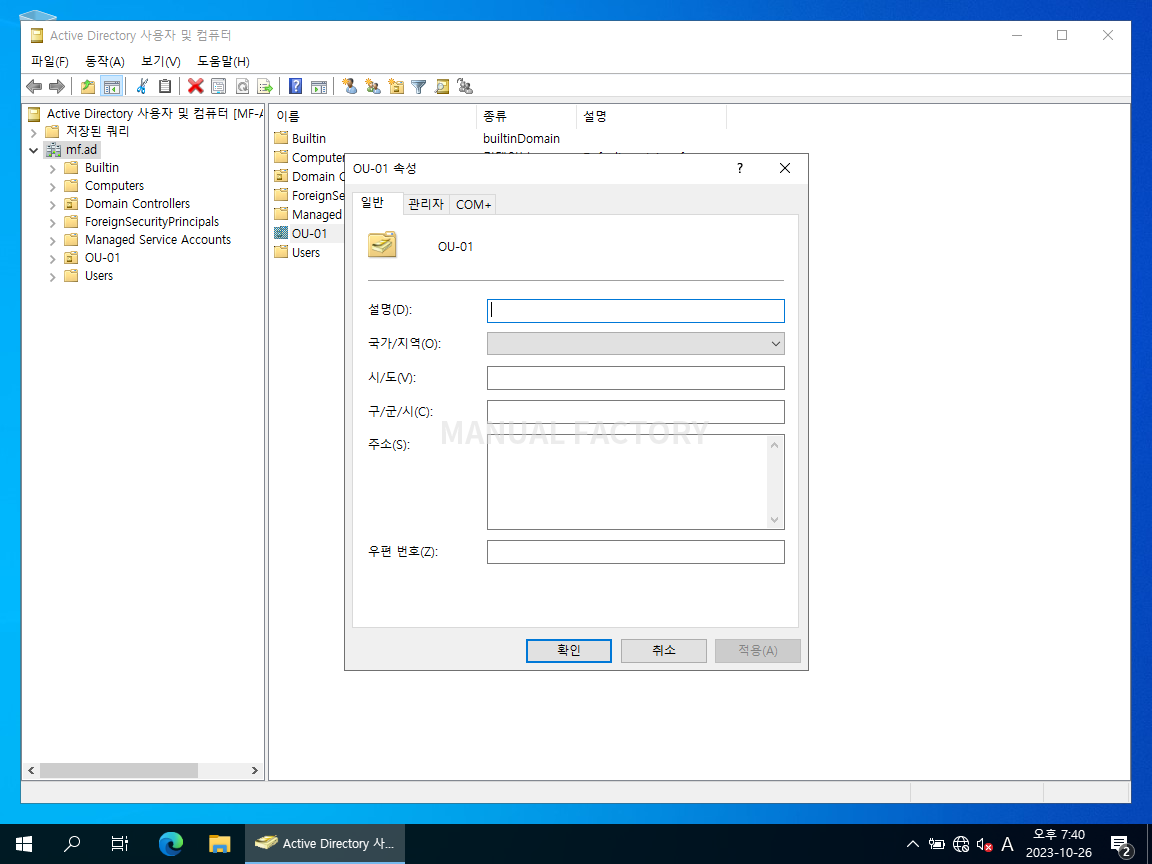Close the OU-01 속성 dialog

(785, 168)
